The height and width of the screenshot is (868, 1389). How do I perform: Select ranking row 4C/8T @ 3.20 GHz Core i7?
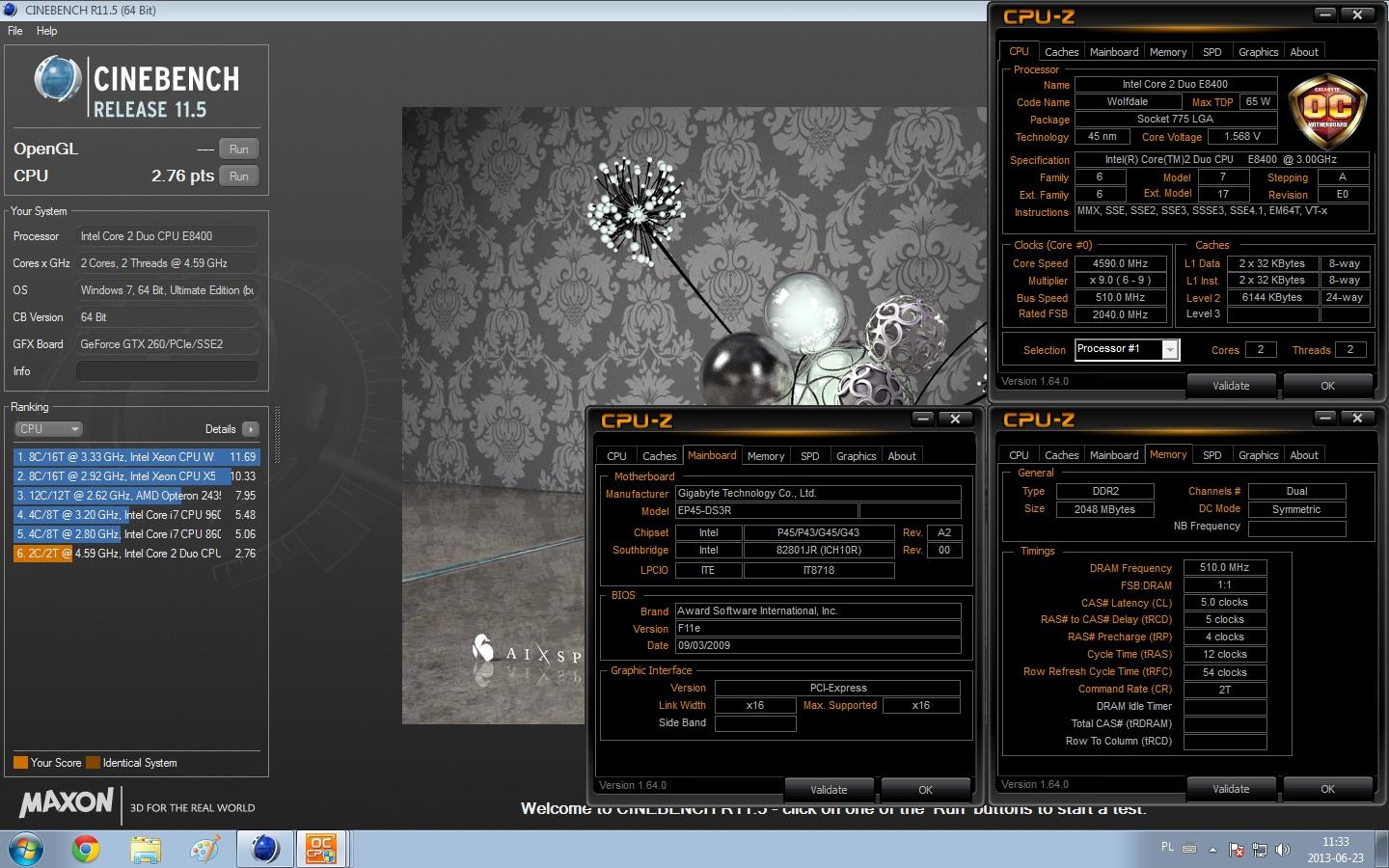click(136, 515)
